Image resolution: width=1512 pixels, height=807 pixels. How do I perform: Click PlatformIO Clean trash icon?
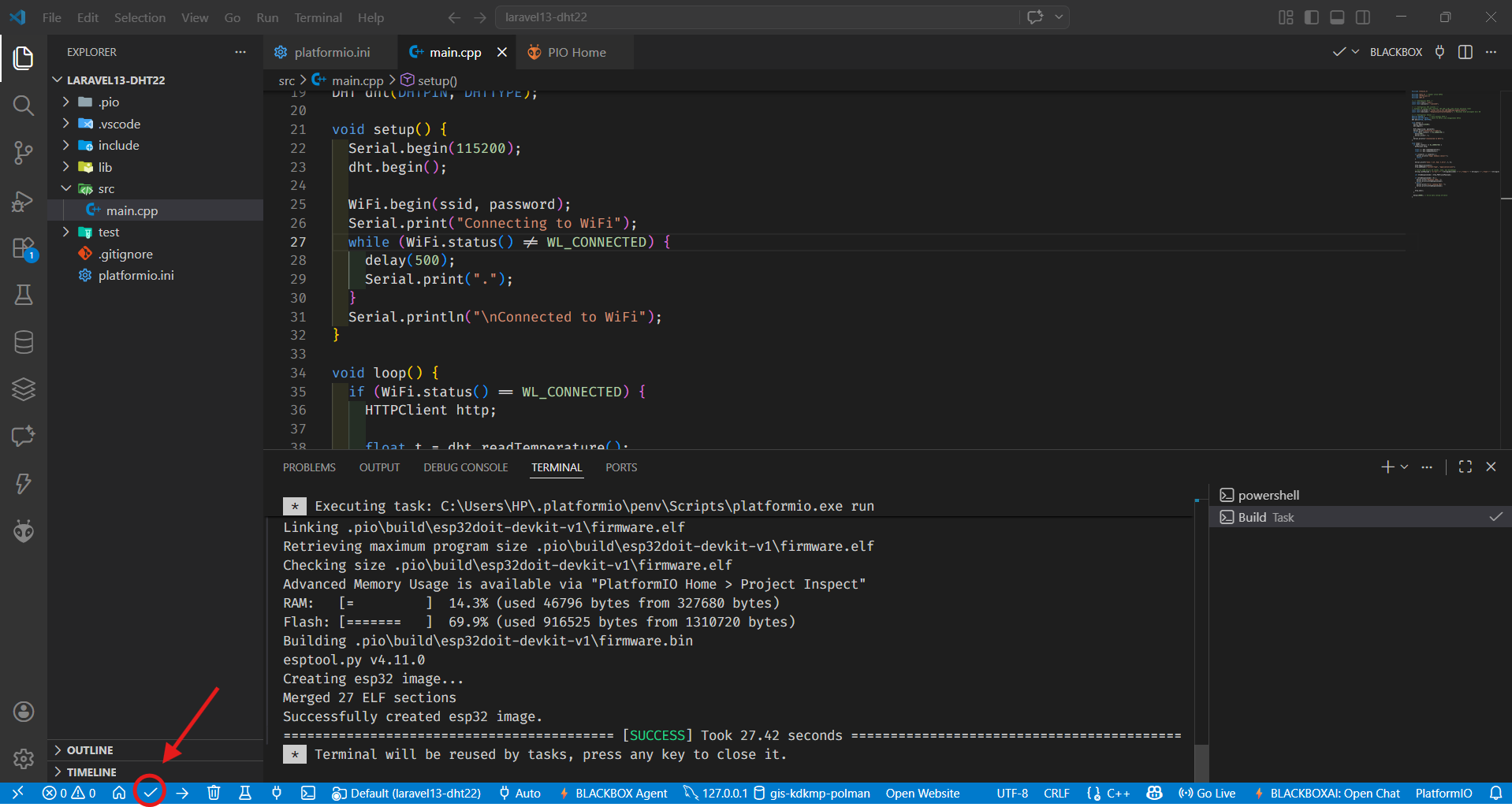point(214,793)
